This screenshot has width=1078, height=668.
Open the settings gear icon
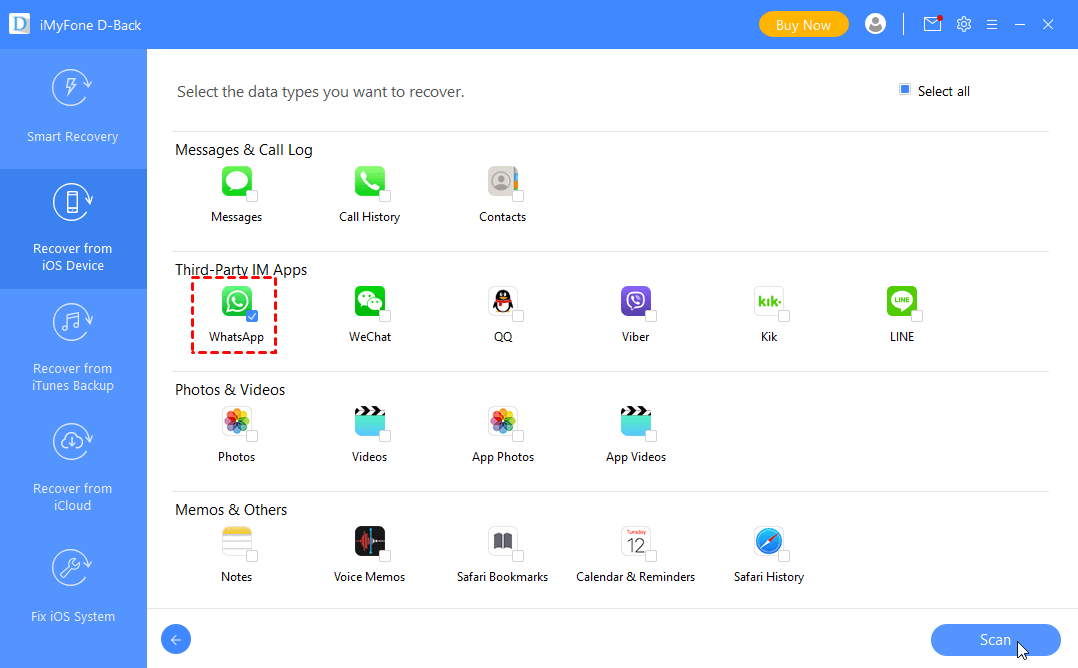[964, 24]
